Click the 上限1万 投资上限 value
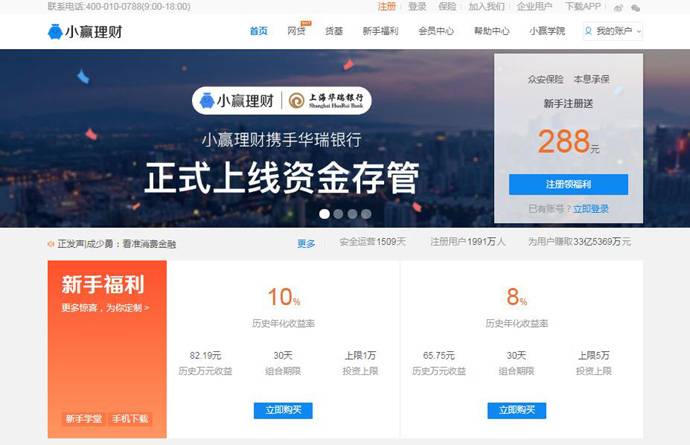 coord(360,355)
